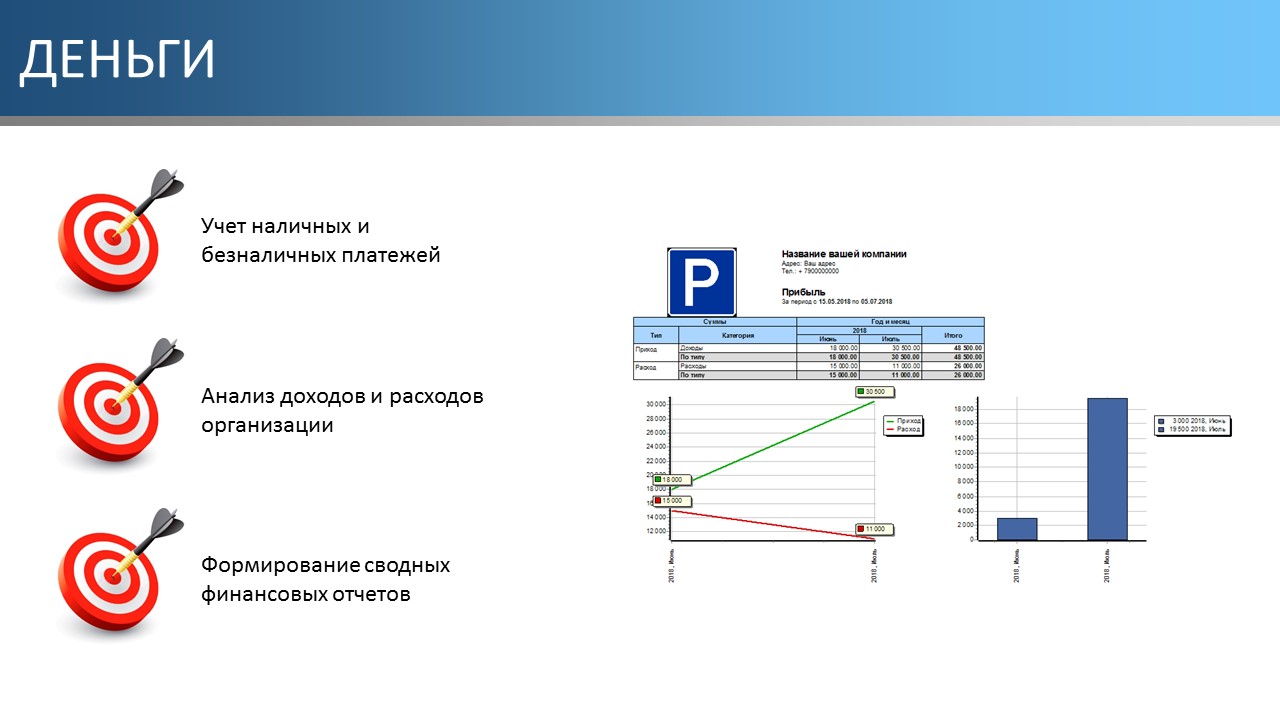Viewport: 1280px width, 720px height.
Task: Click the 48 500.00 total in Доходы row
Action: click(x=953, y=348)
